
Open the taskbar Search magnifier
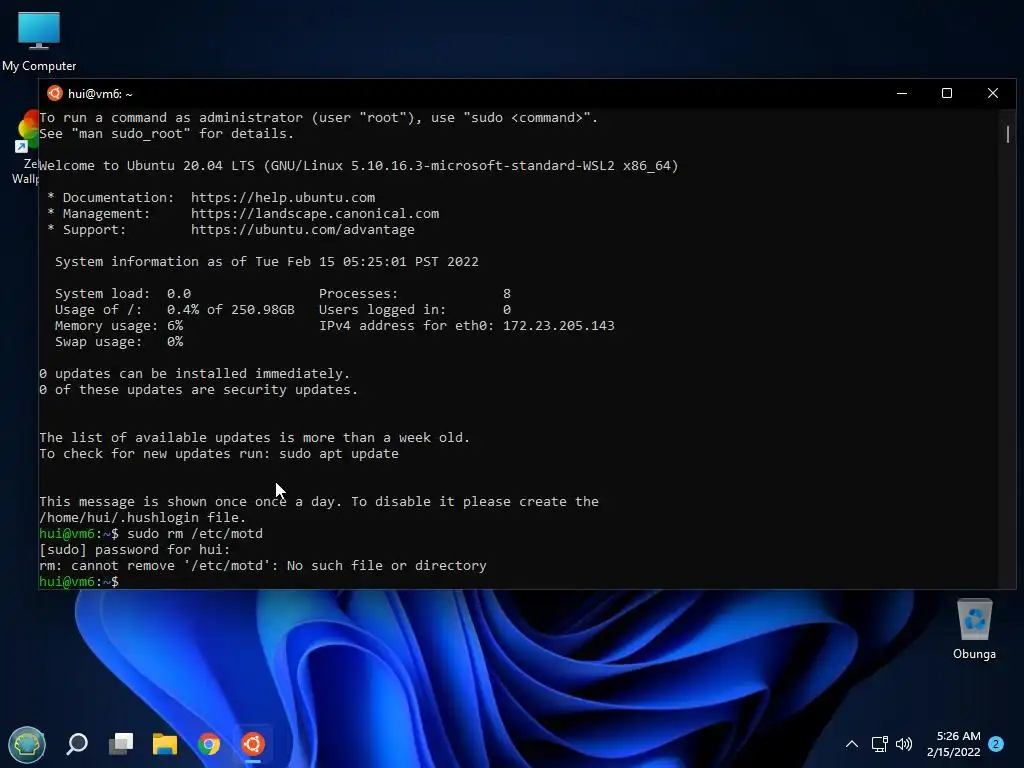(77, 744)
